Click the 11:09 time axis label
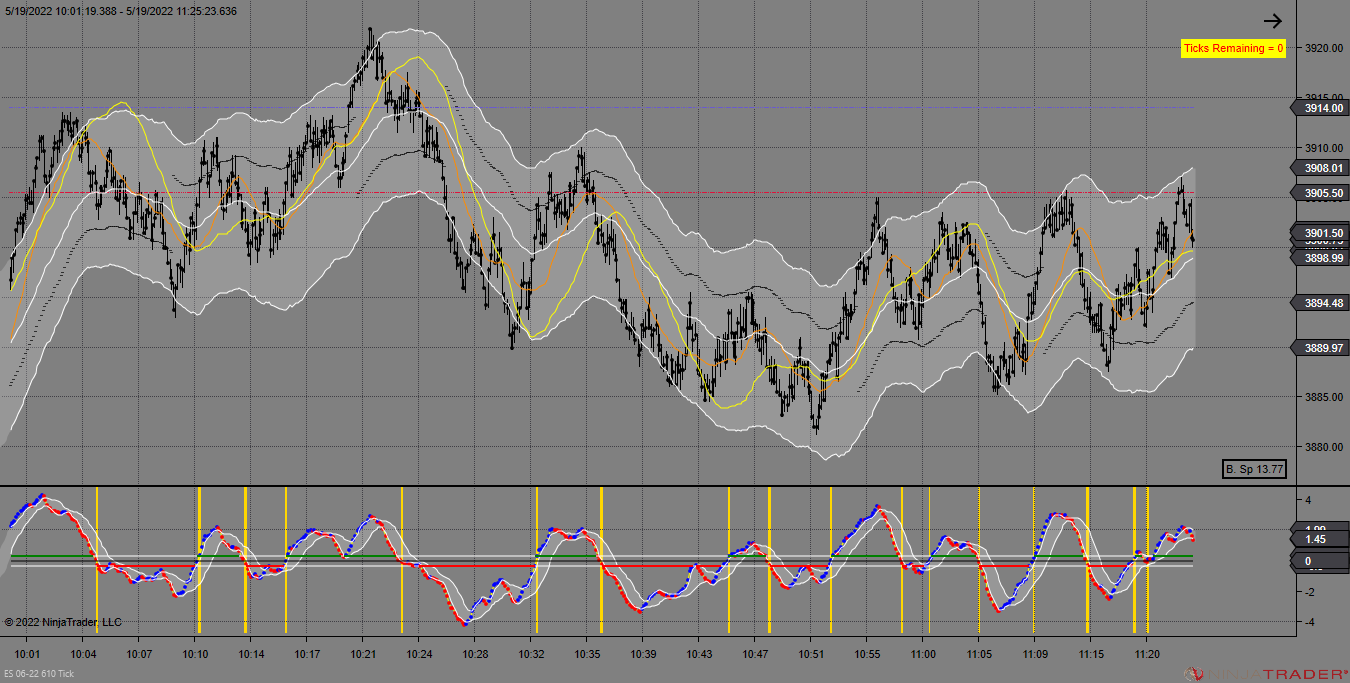This screenshot has height=683, width=1350. click(1035, 654)
